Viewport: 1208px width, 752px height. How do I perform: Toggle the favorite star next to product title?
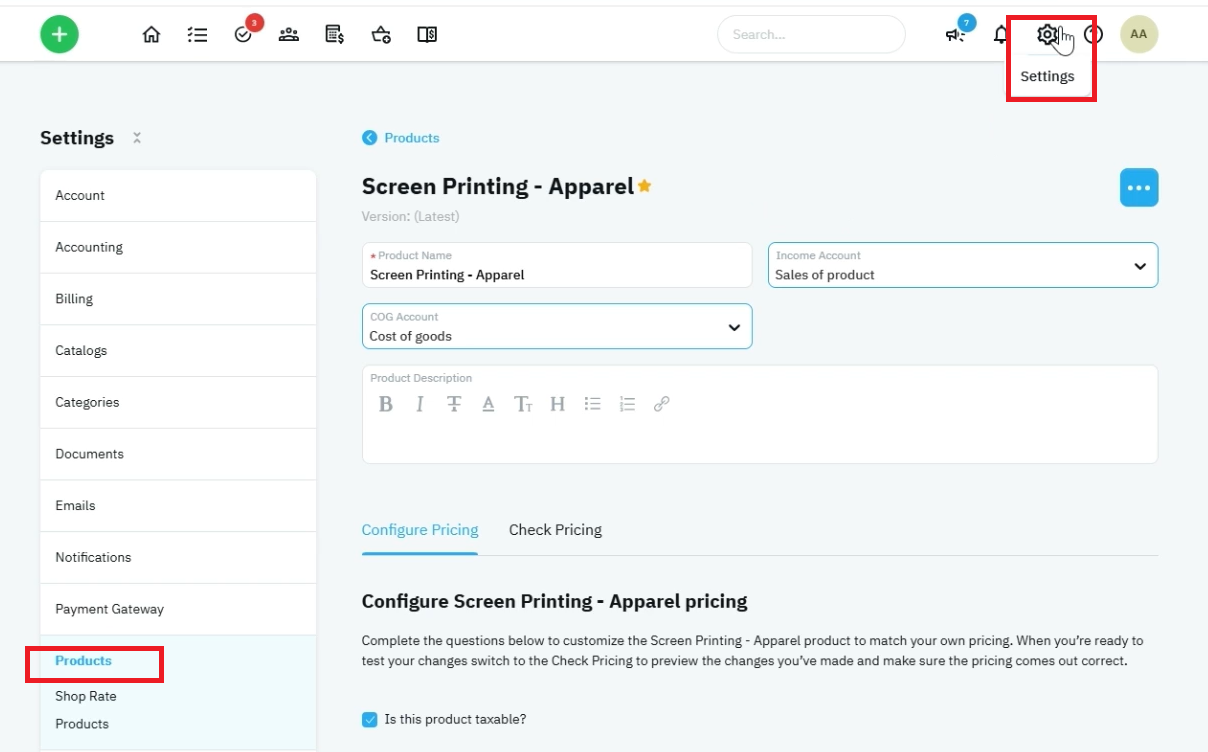click(645, 185)
